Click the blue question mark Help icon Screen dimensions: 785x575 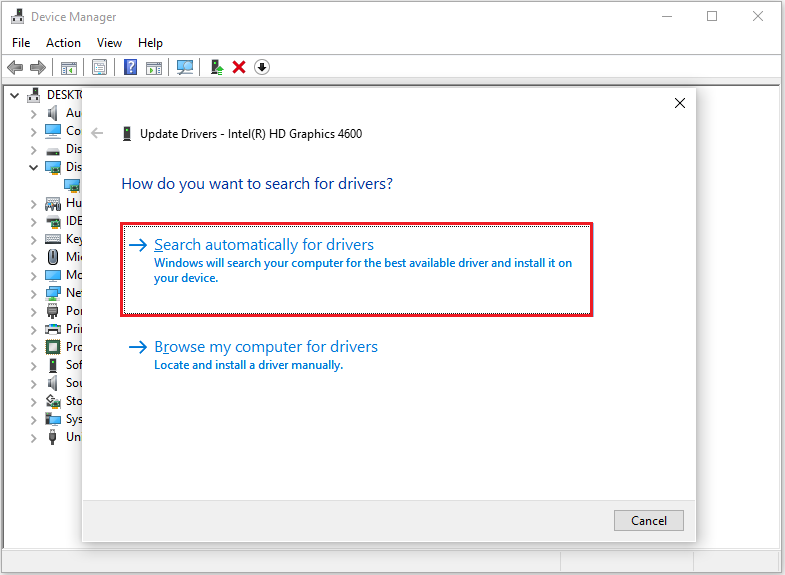pos(130,67)
